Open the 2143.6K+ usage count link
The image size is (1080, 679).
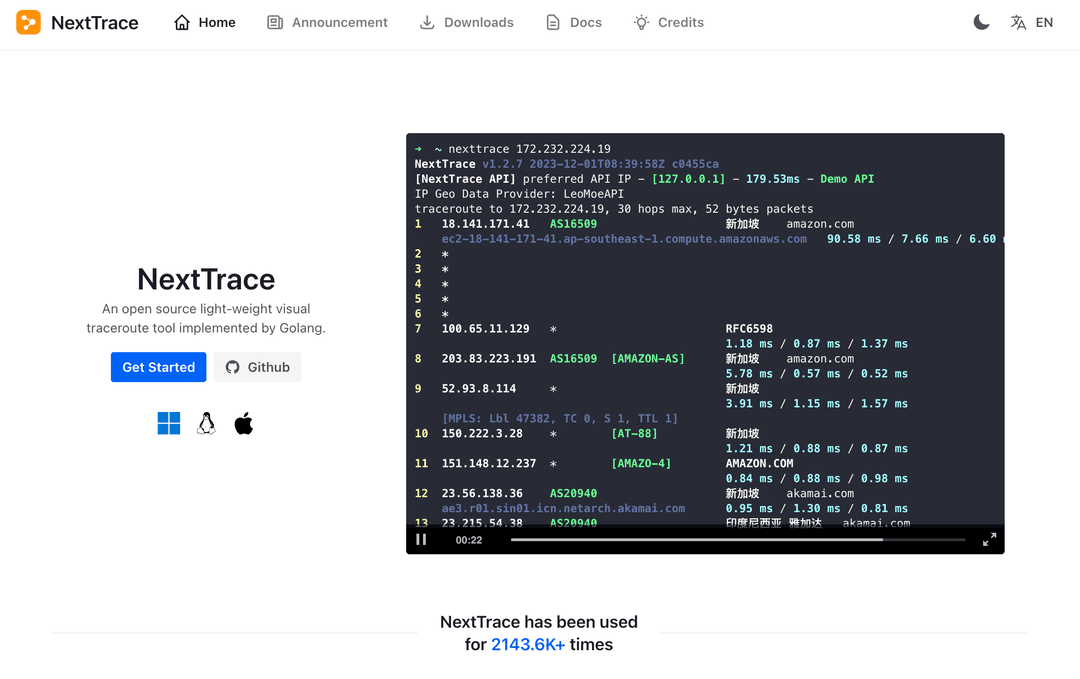(527, 644)
